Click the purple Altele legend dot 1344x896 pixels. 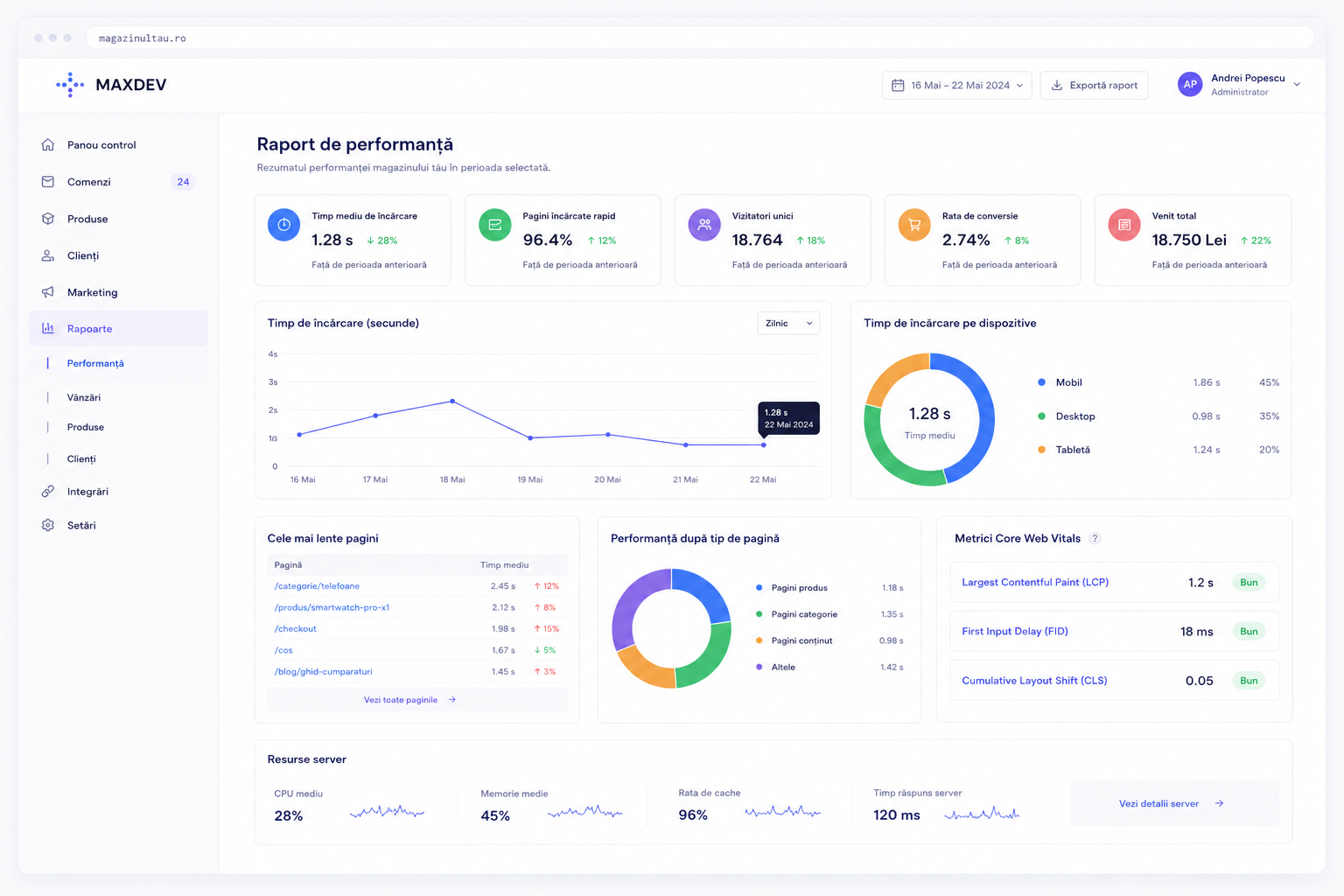pyautogui.click(x=759, y=667)
